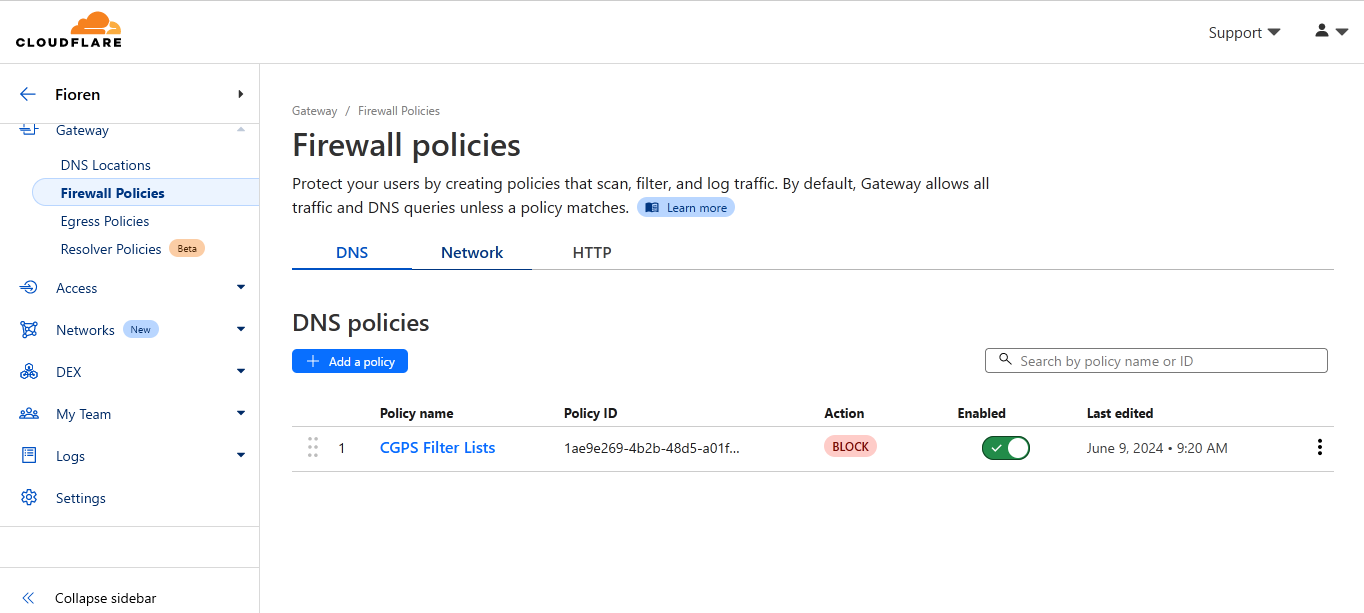Expand the Networks section caret

click(x=241, y=330)
